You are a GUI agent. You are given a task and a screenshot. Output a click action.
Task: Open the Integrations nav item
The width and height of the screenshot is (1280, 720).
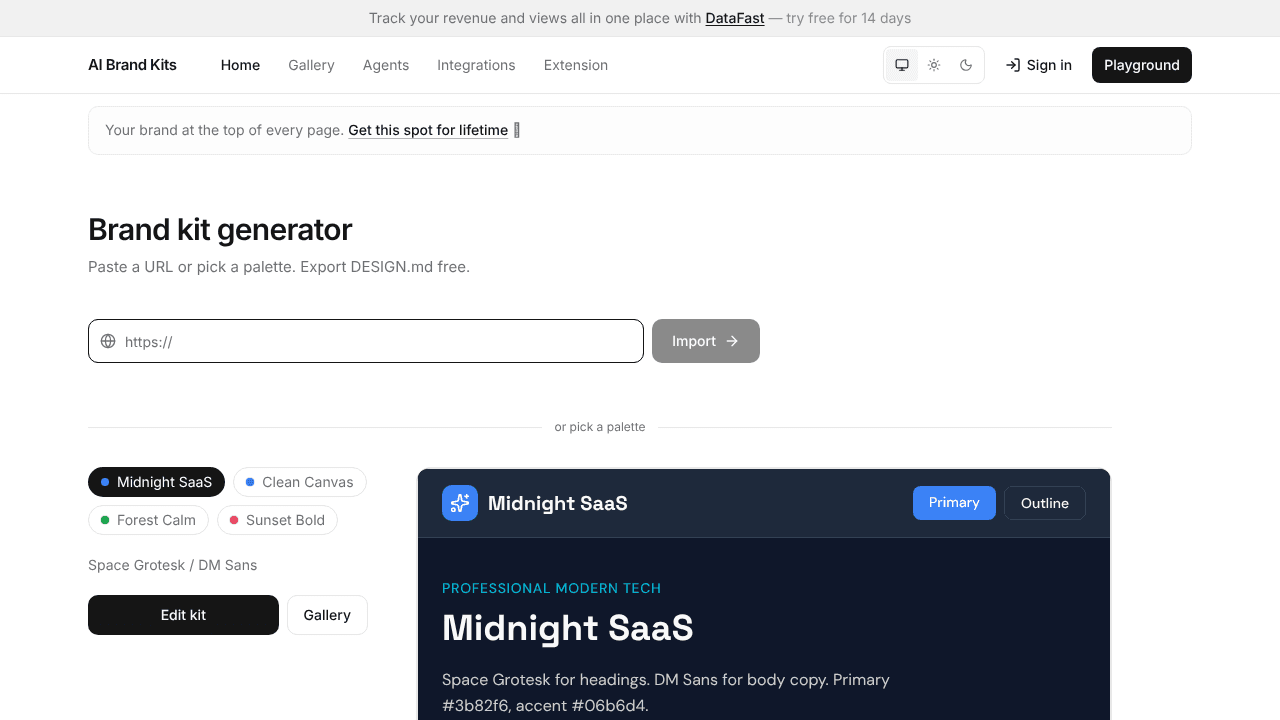coord(476,65)
